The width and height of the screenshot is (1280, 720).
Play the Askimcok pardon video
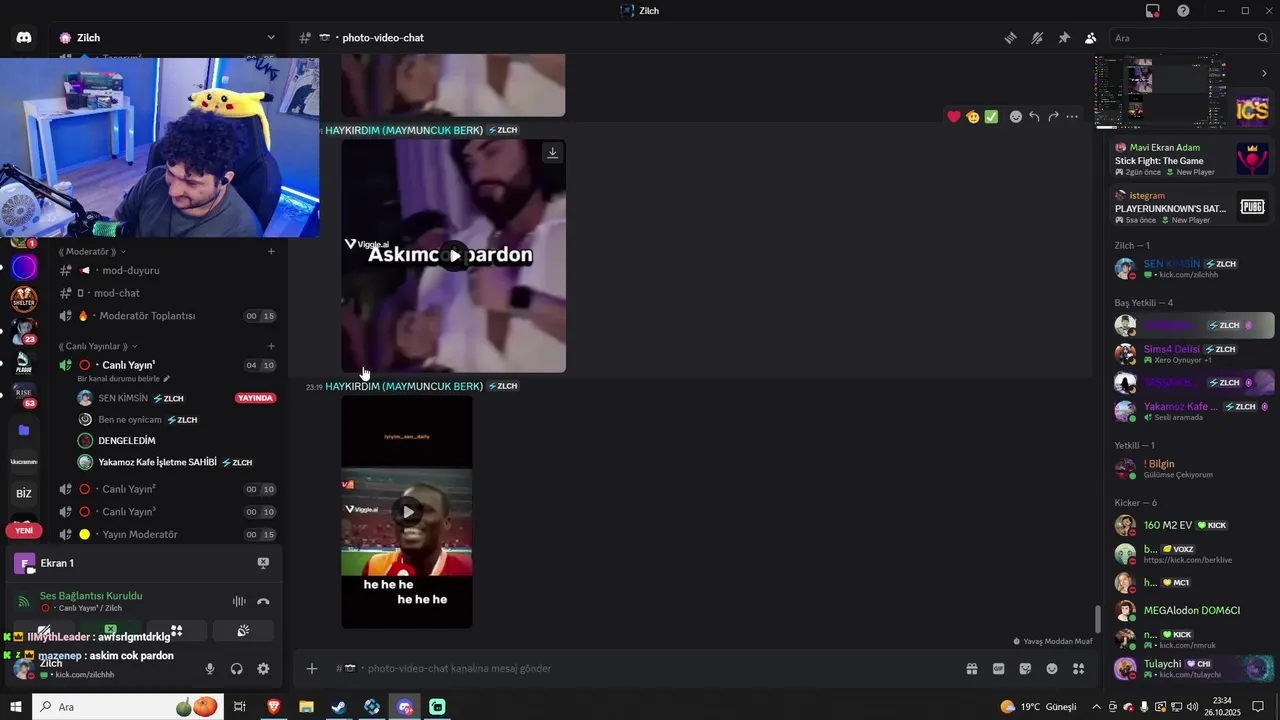(x=455, y=255)
